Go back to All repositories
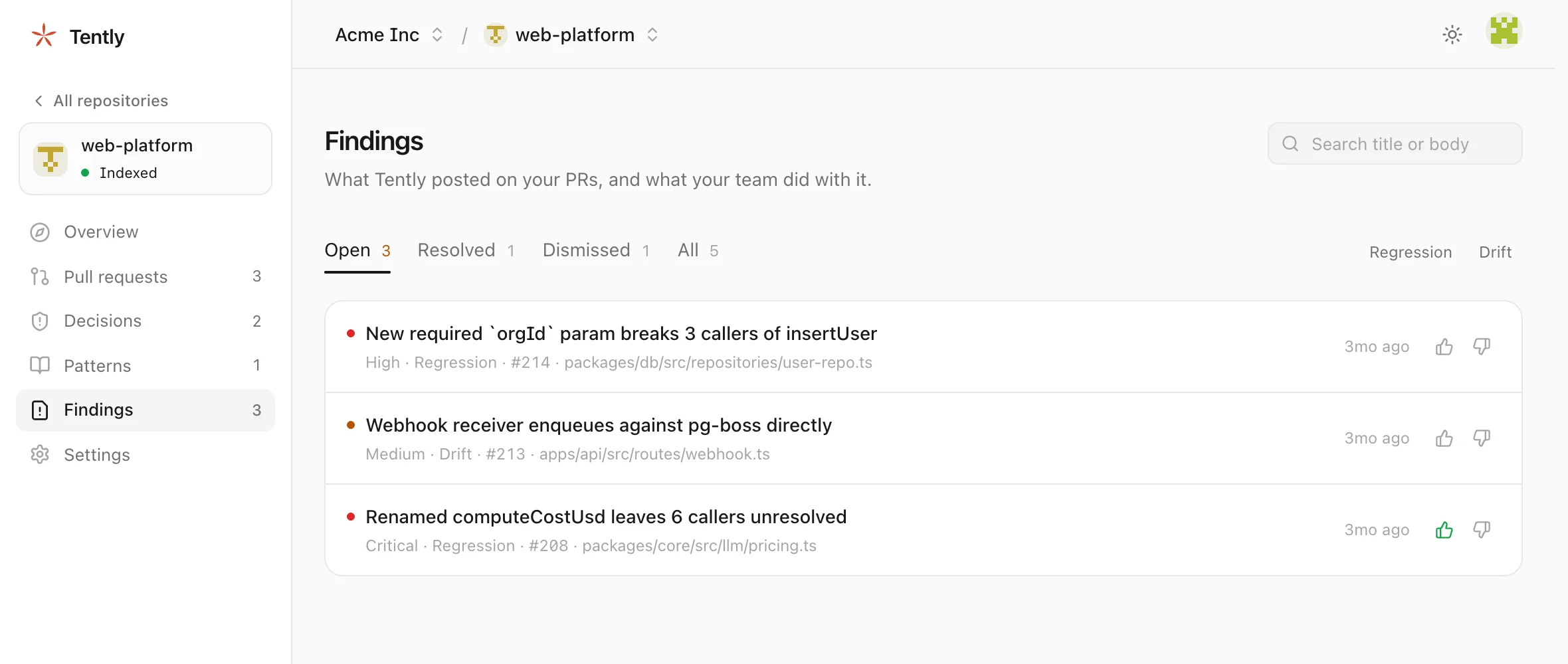Image resolution: width=1568 pixels, height=664 pixels. point(101,101)
